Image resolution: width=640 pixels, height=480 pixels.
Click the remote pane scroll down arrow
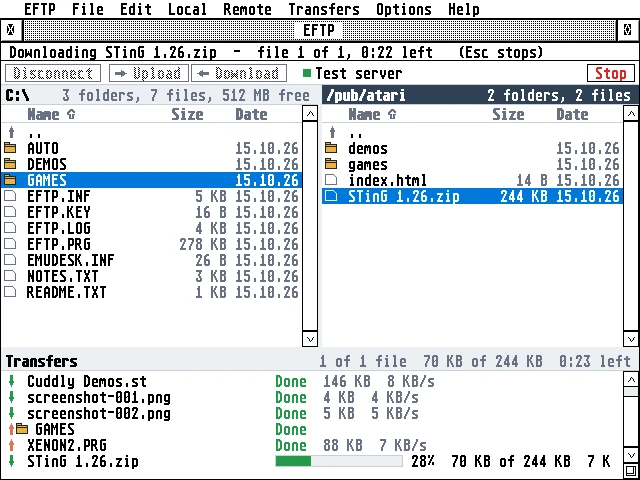pos(631,339)
